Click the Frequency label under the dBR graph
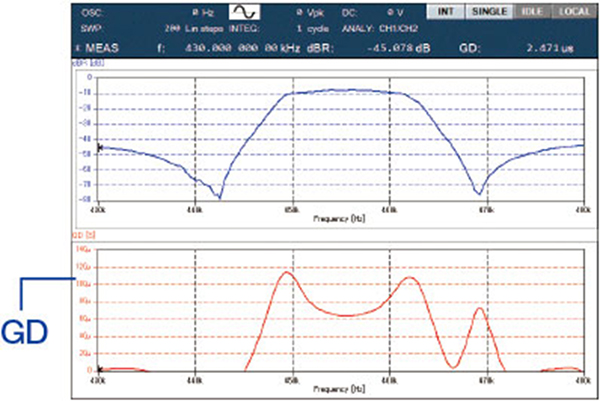 pos(339,218)
